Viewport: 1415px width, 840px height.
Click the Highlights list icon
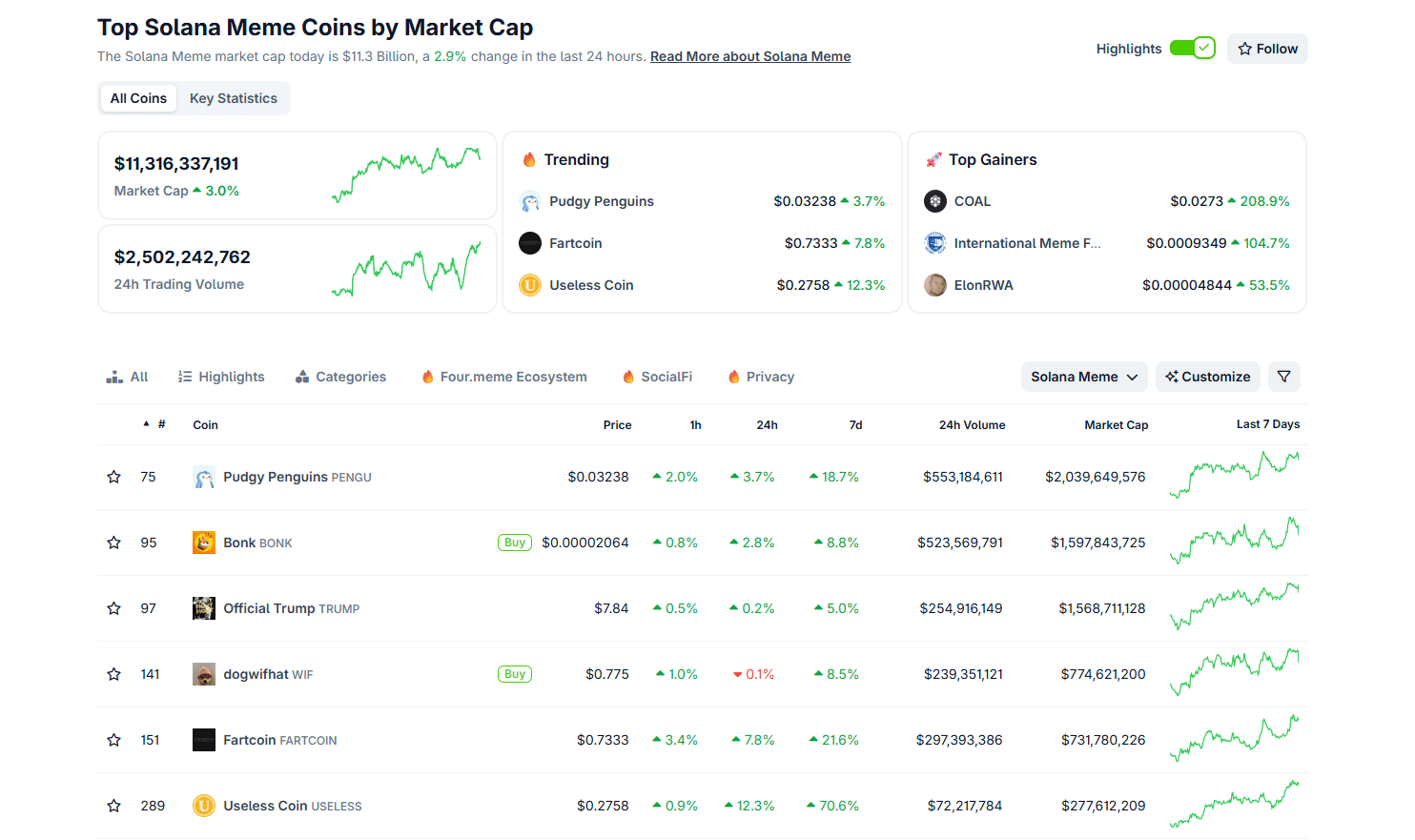(185, 377)
